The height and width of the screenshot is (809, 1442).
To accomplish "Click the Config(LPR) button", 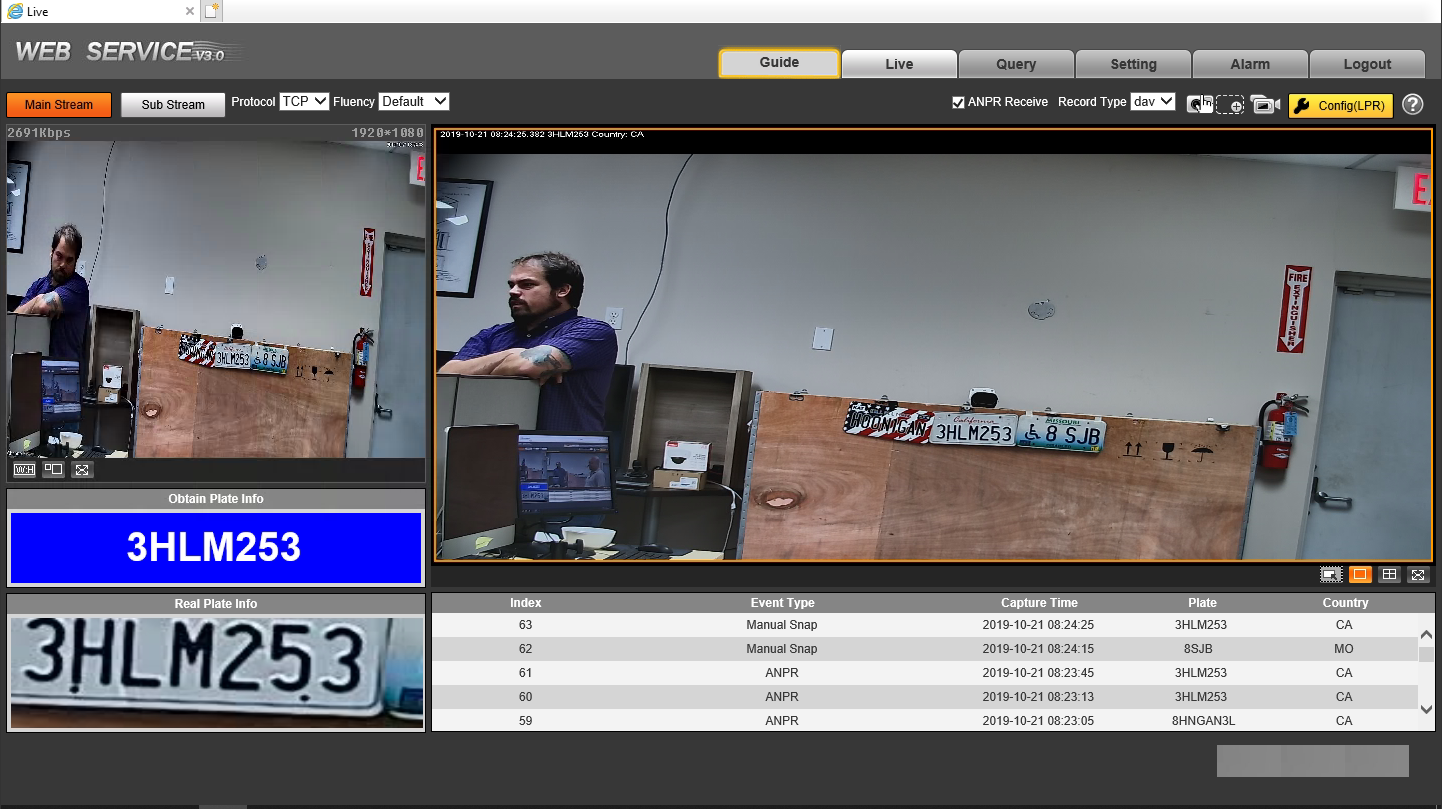I will coord(1340,105).
